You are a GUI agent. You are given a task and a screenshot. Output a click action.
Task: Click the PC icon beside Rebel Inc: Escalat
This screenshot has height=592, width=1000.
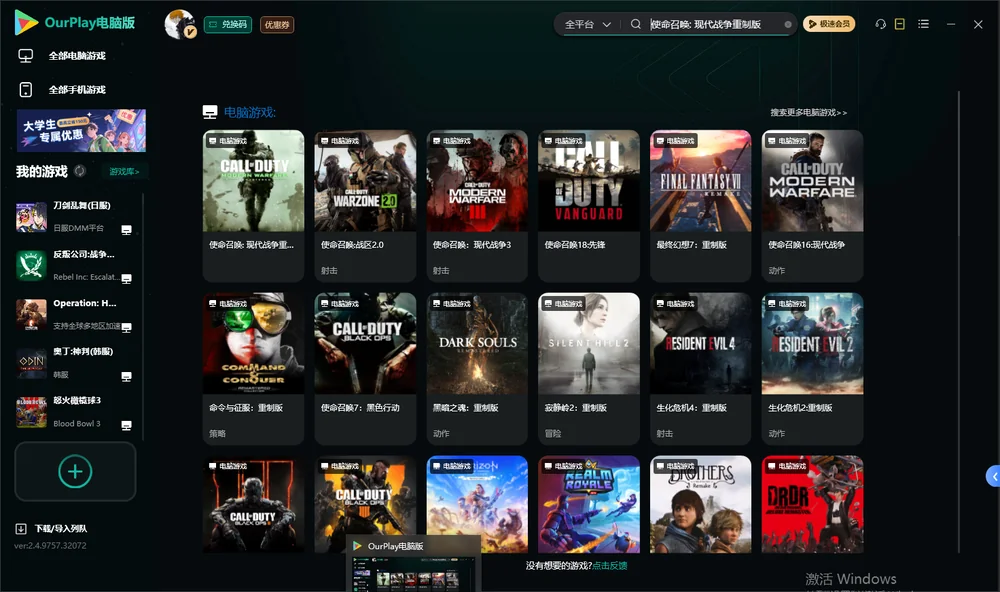126,278
